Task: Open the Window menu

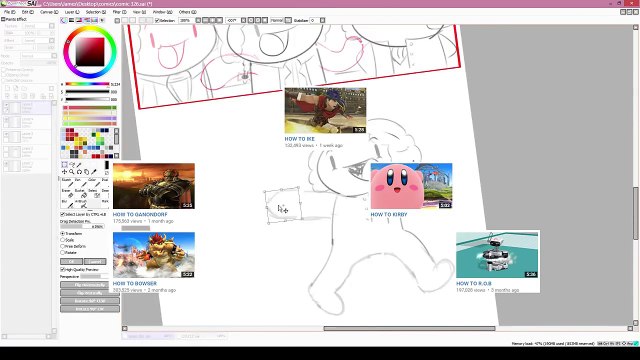Action: tap(162, 12)
